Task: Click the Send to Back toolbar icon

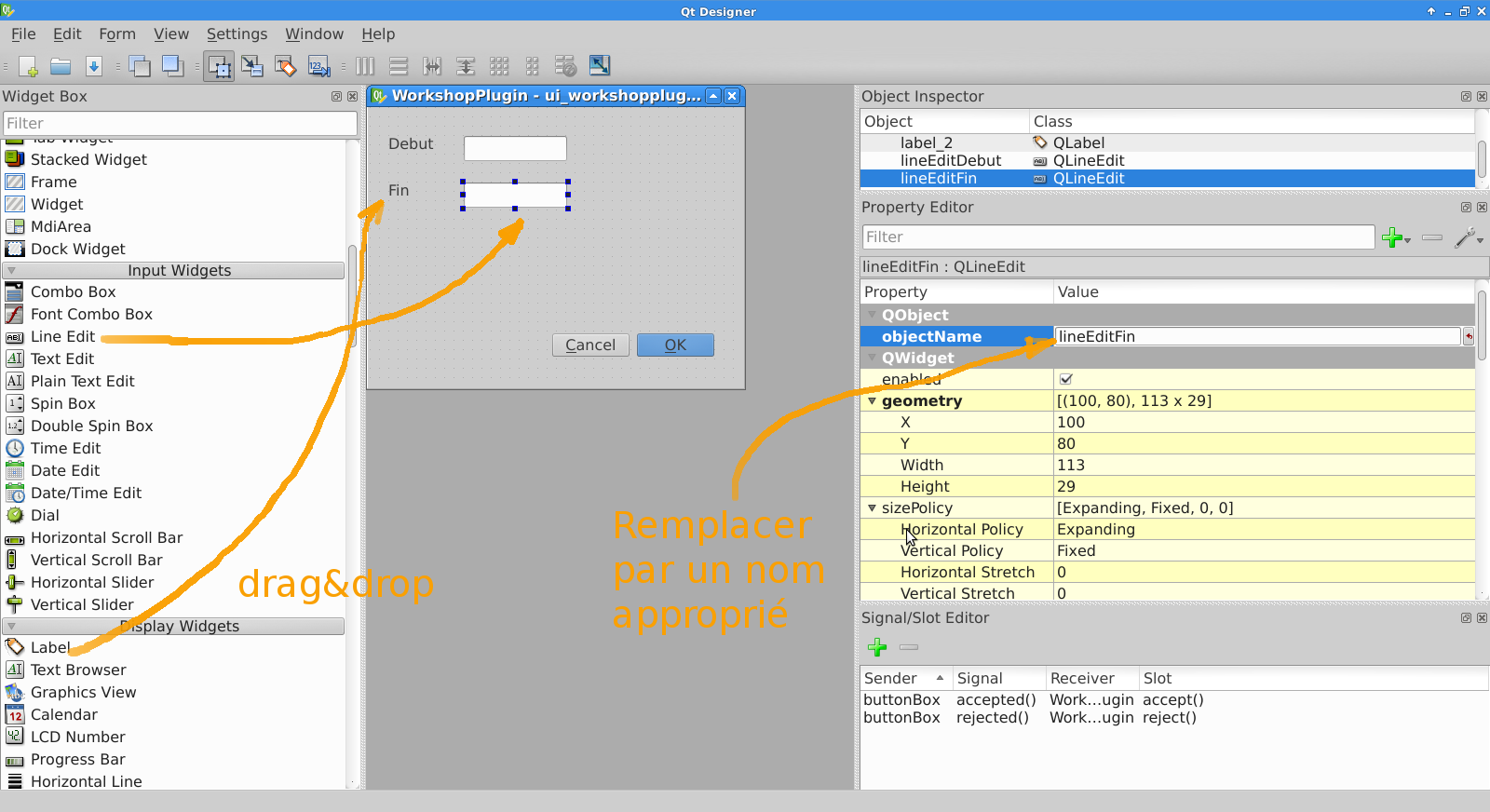Action: click(x=140, y=66)
